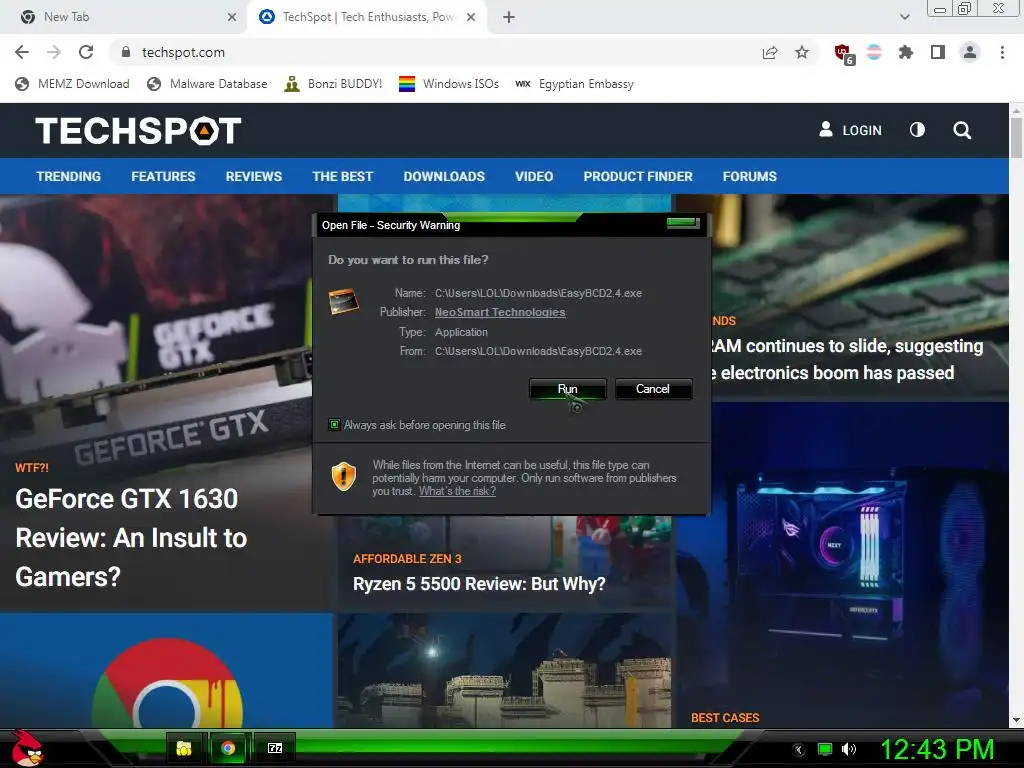This screenshot has height=768, width=1024.
Task: Open the uBlock Origin extension icon
Action: tap(843, 53)
